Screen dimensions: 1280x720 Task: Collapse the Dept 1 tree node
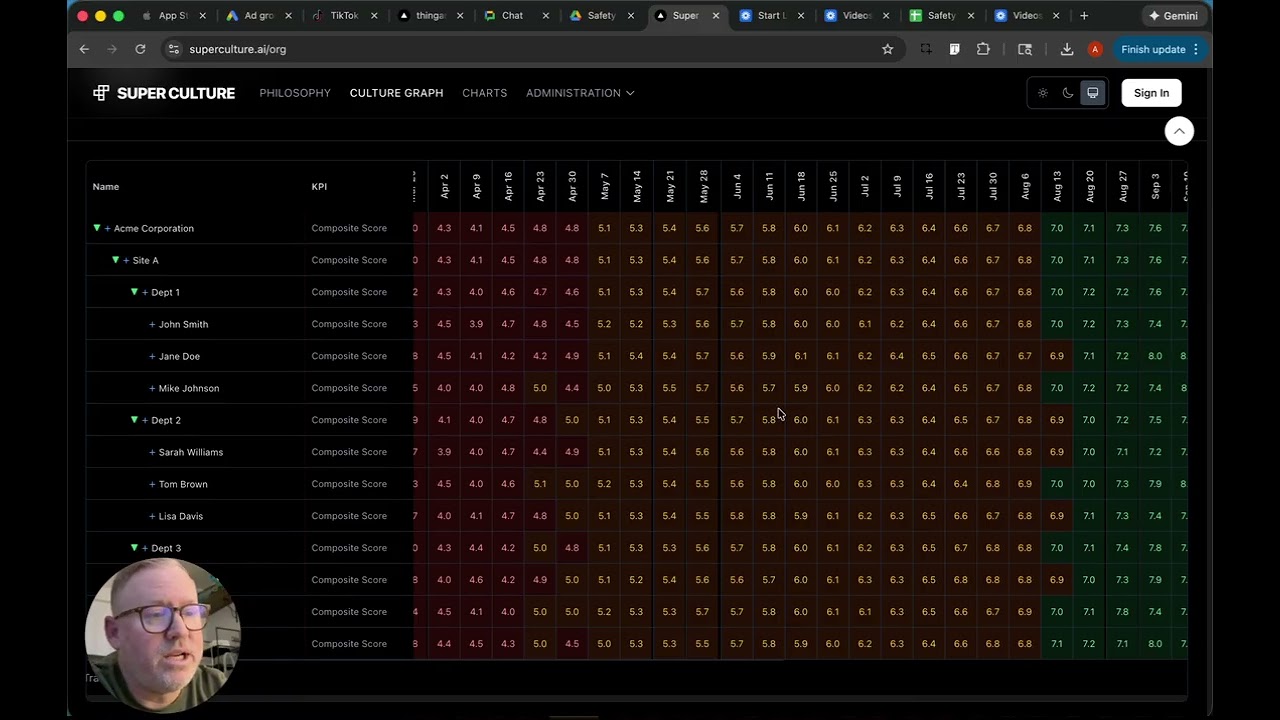[x=134, y=292]
